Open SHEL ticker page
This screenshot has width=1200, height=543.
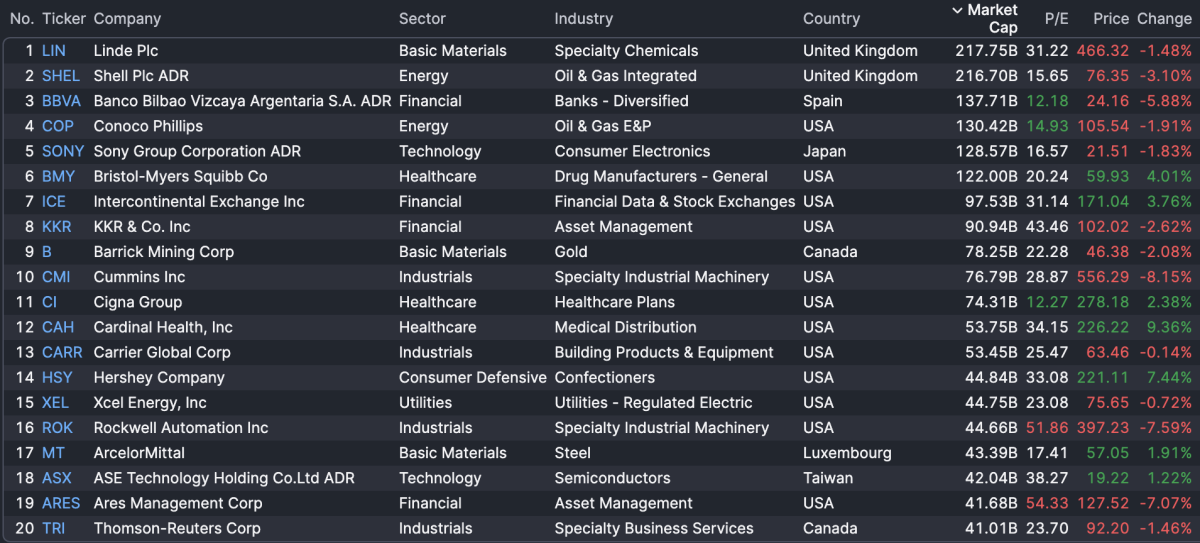click(x=60, y=76)
